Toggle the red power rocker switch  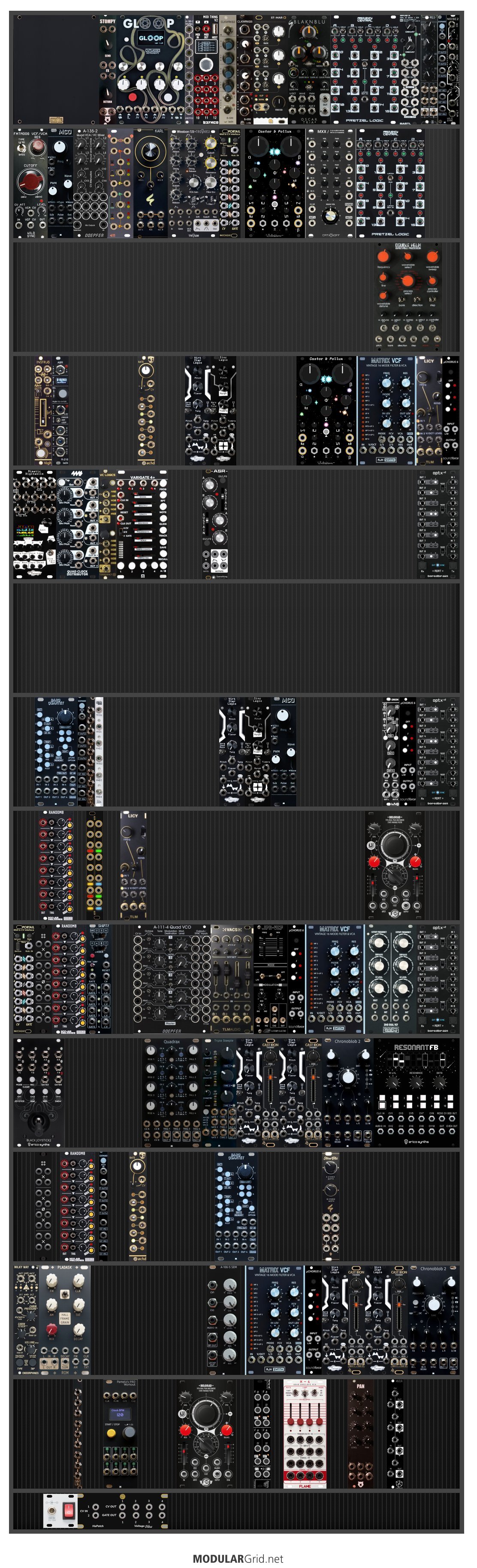pyautogui.click(x=68, y=1511)
